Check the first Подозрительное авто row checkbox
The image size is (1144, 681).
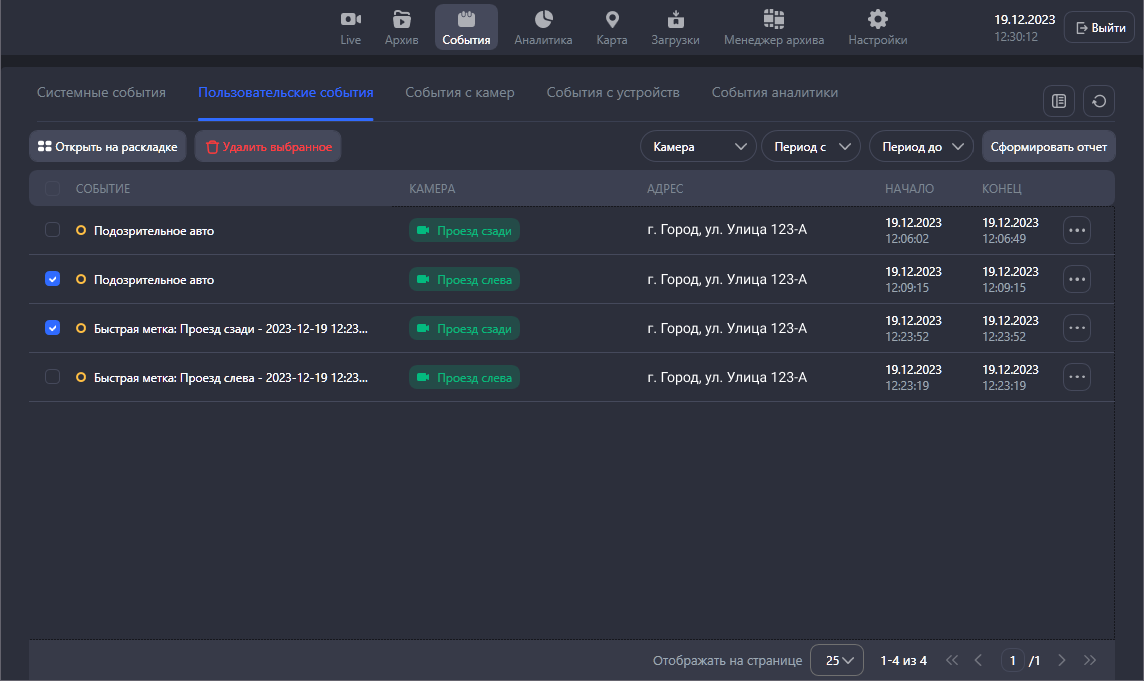pos(53,230)
